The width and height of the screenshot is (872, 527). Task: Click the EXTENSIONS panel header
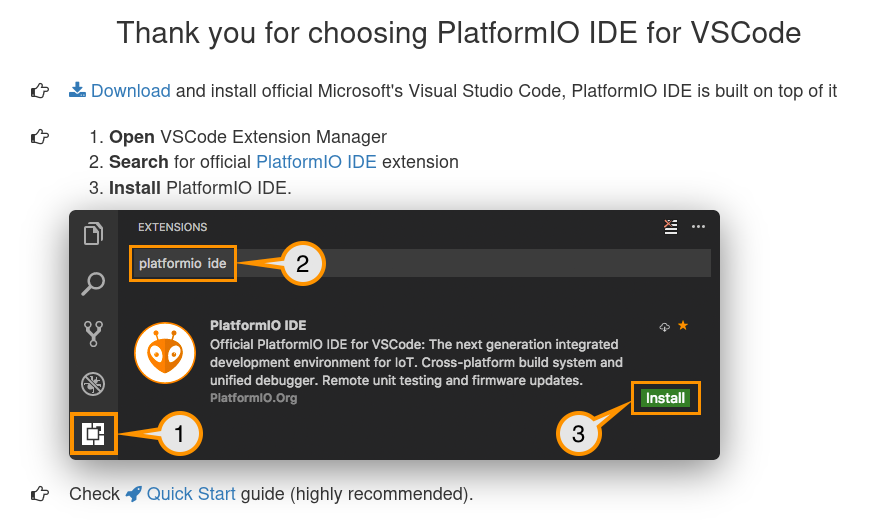click(173, 228)
